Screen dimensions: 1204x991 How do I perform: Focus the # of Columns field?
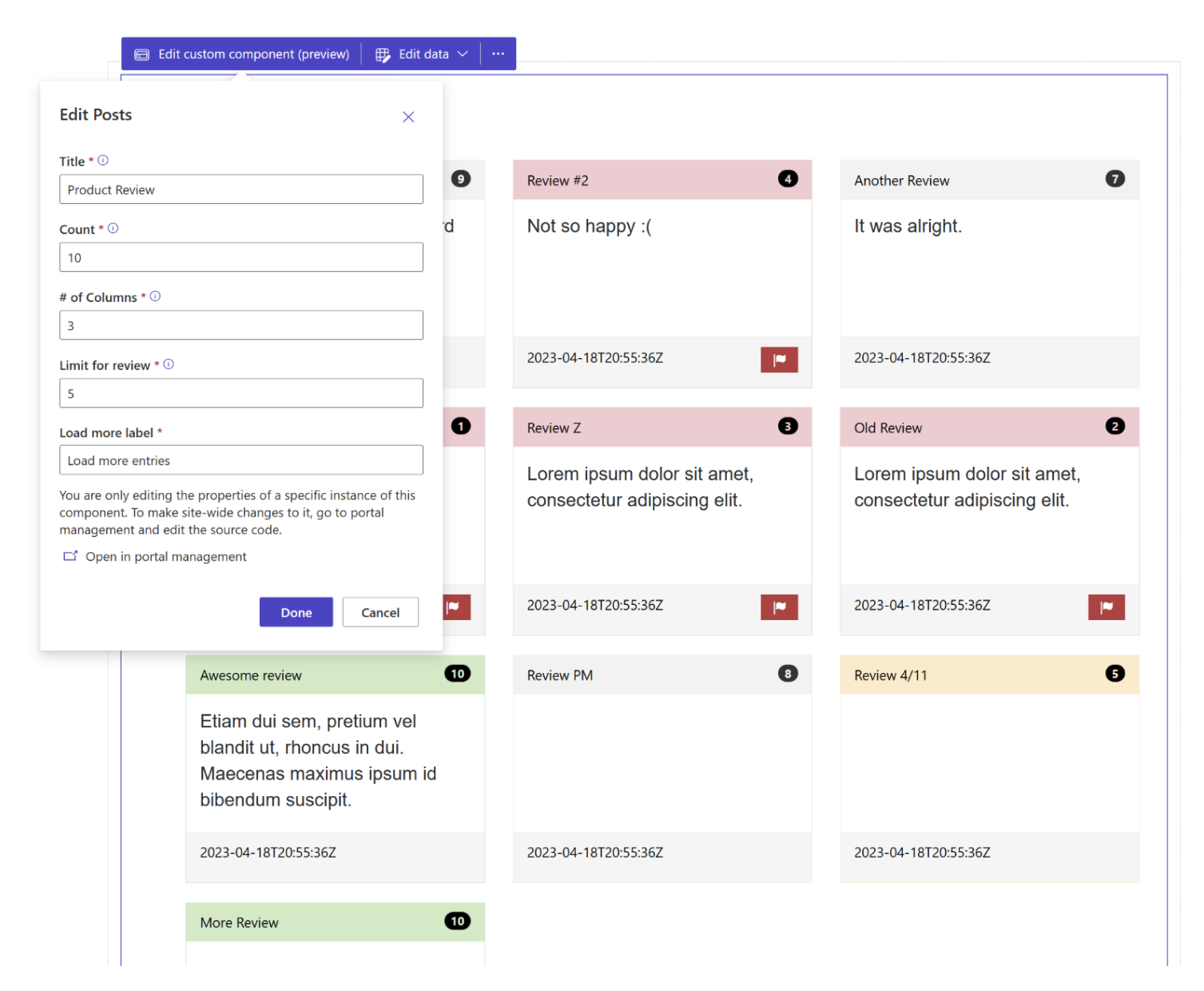coord(241,325)
